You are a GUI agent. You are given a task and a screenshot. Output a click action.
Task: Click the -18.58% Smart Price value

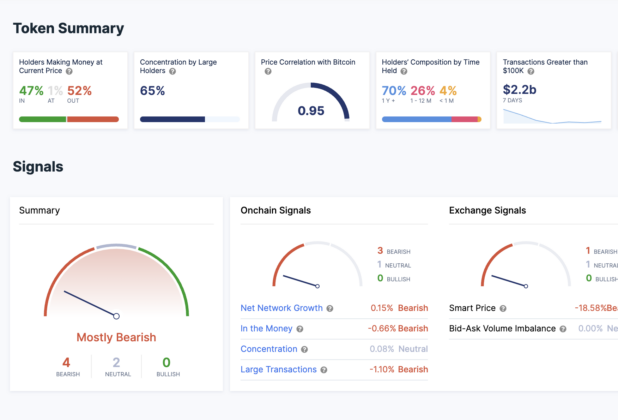click(590, 308)
